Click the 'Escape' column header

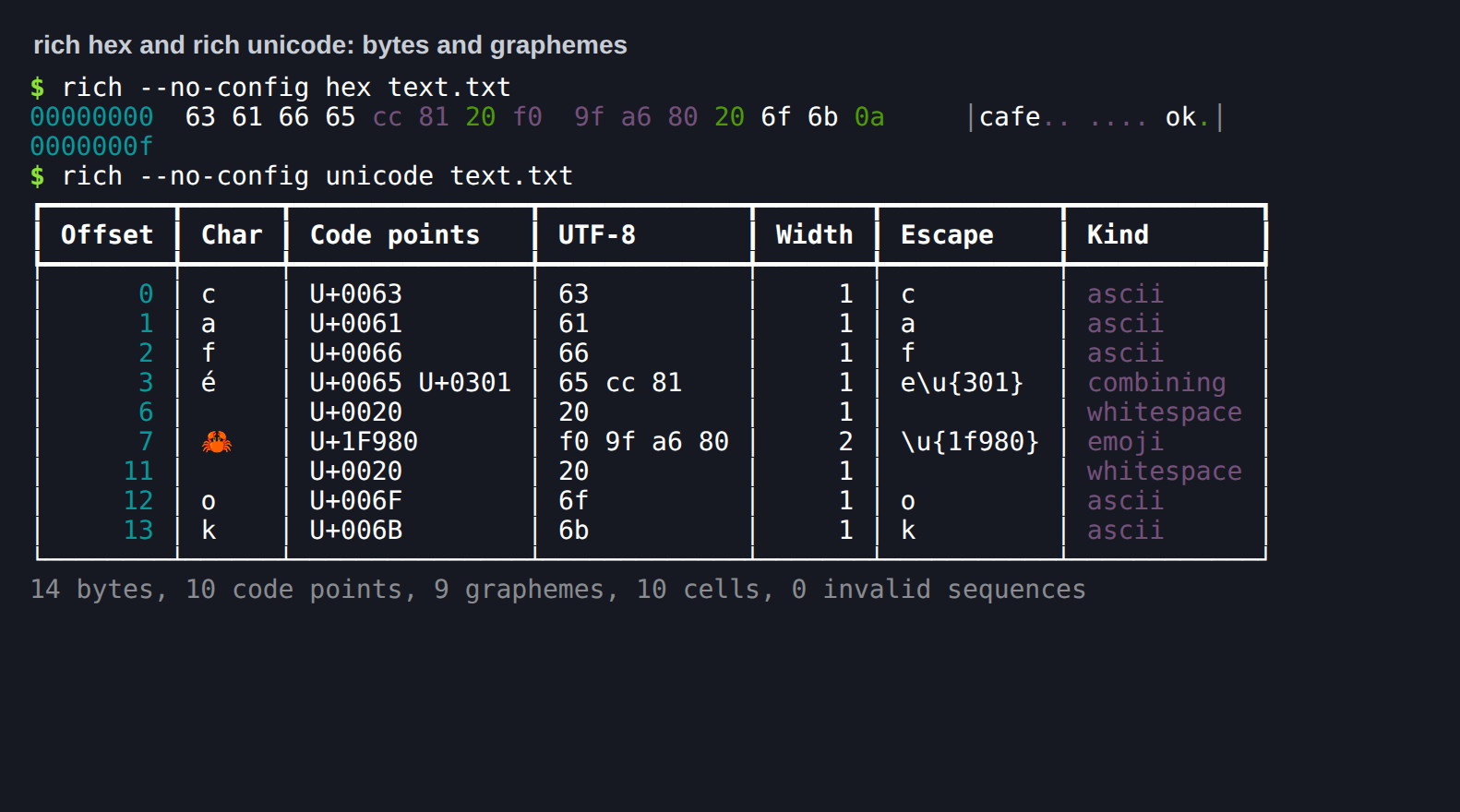[x=947, y=235]
